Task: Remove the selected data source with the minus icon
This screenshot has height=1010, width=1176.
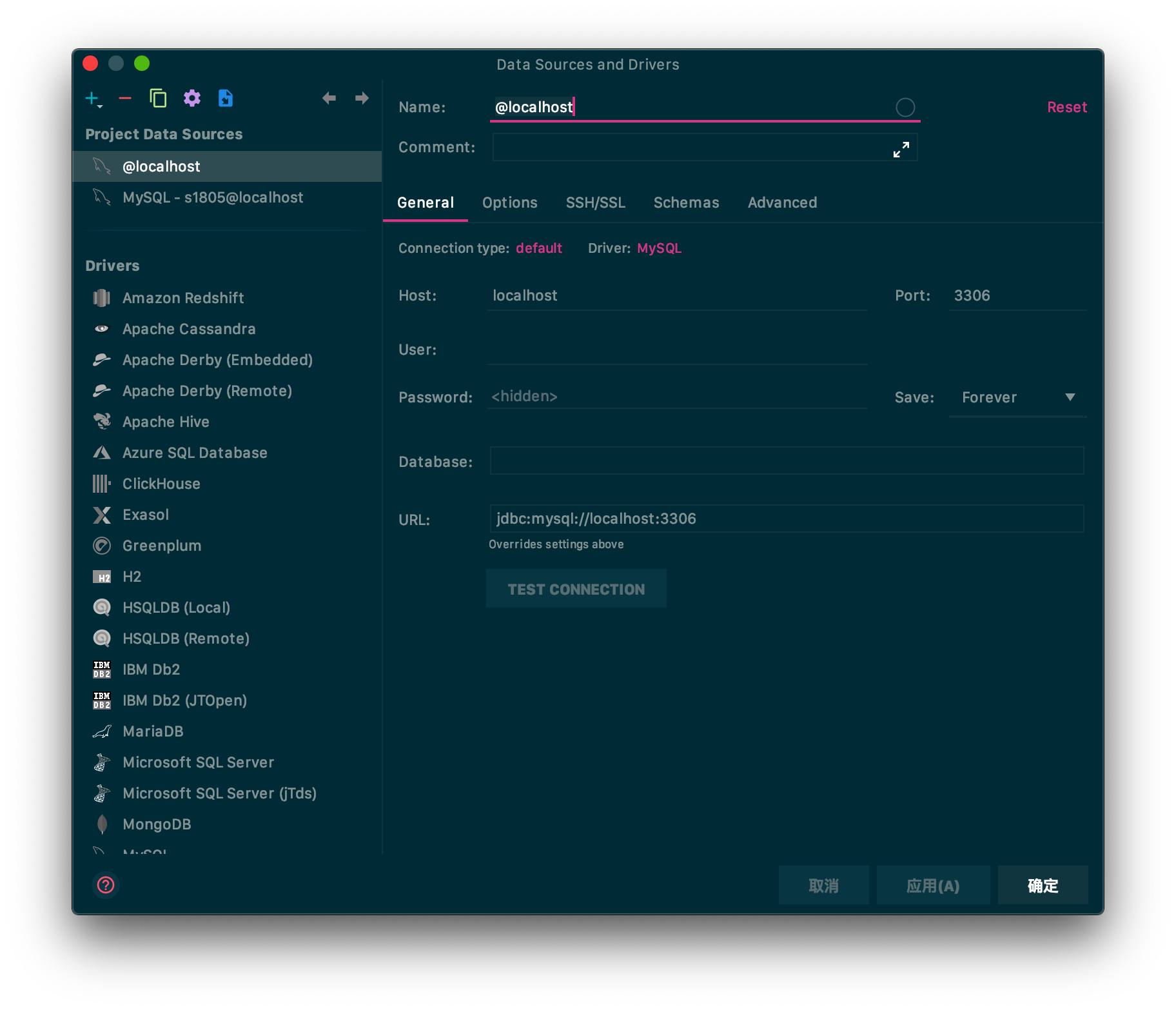Action: [x=125, y=99]
